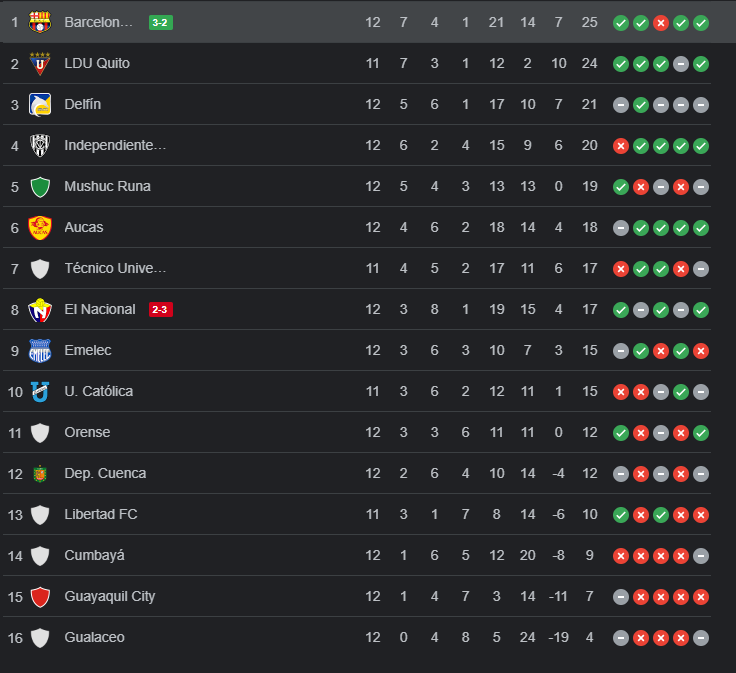Click the Aucas team crest
The height and width of the screenshot is (673, 736).
[40, 227]
